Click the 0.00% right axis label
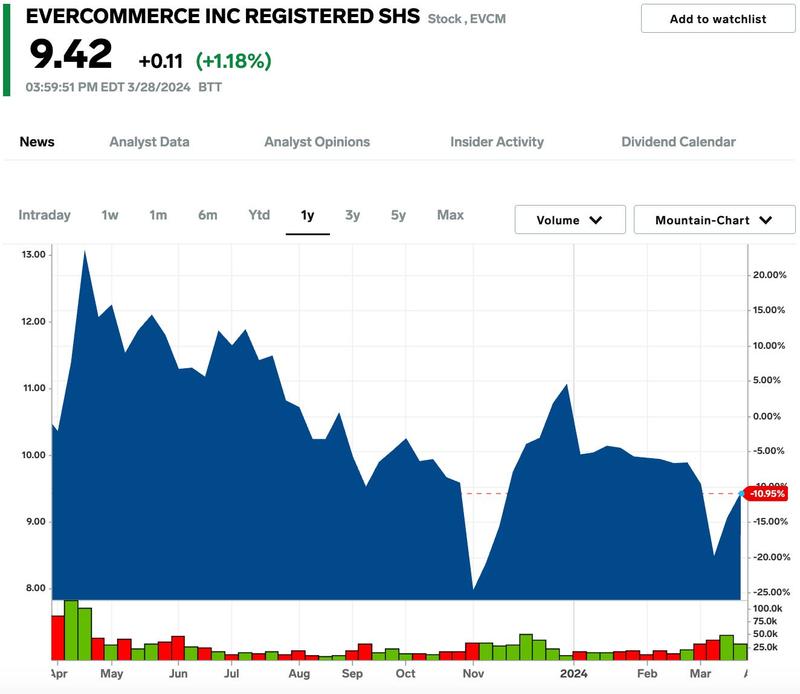 coord(767,416)
